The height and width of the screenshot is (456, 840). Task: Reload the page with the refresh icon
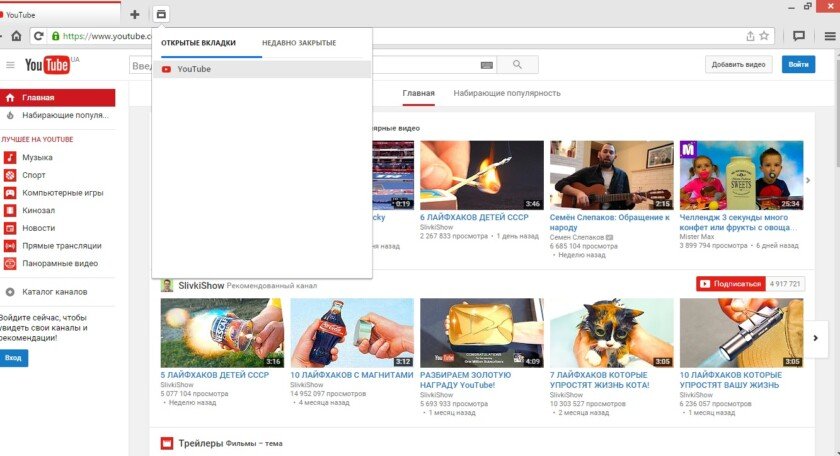(38, 36)
